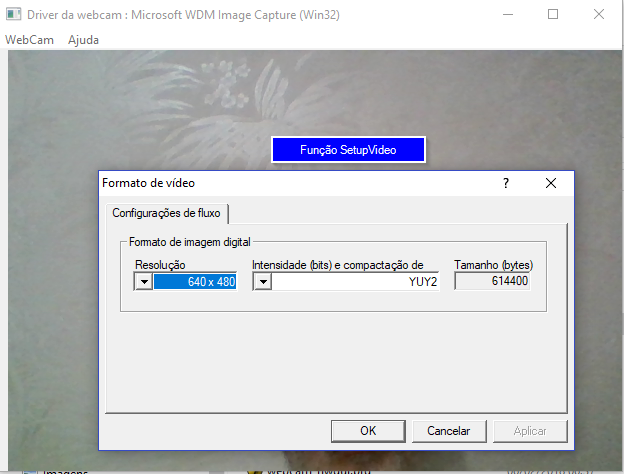Expand the compactação format dropdown arrow
Screen dimensions: 624x474
(x=263, y=282)
